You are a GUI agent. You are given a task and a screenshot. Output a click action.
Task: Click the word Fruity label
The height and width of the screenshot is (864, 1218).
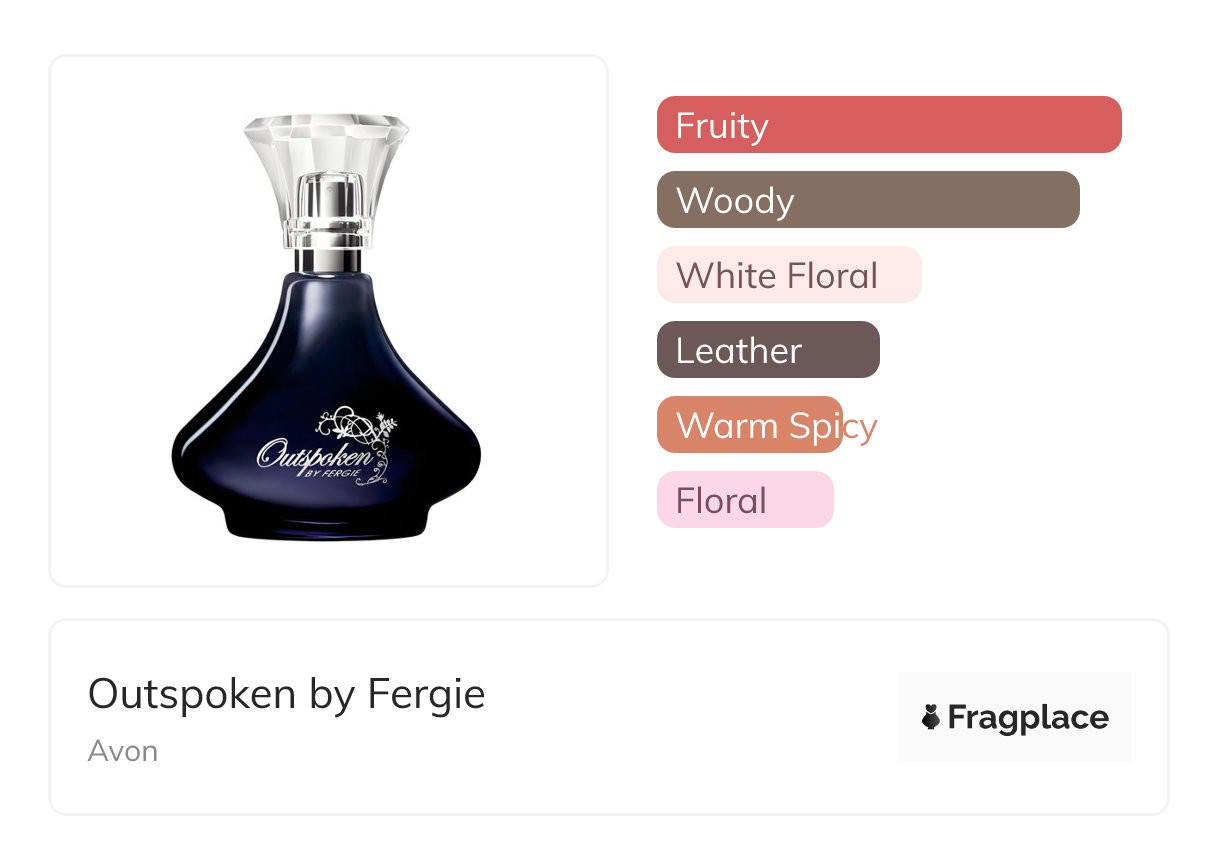[x=722, y=126]
